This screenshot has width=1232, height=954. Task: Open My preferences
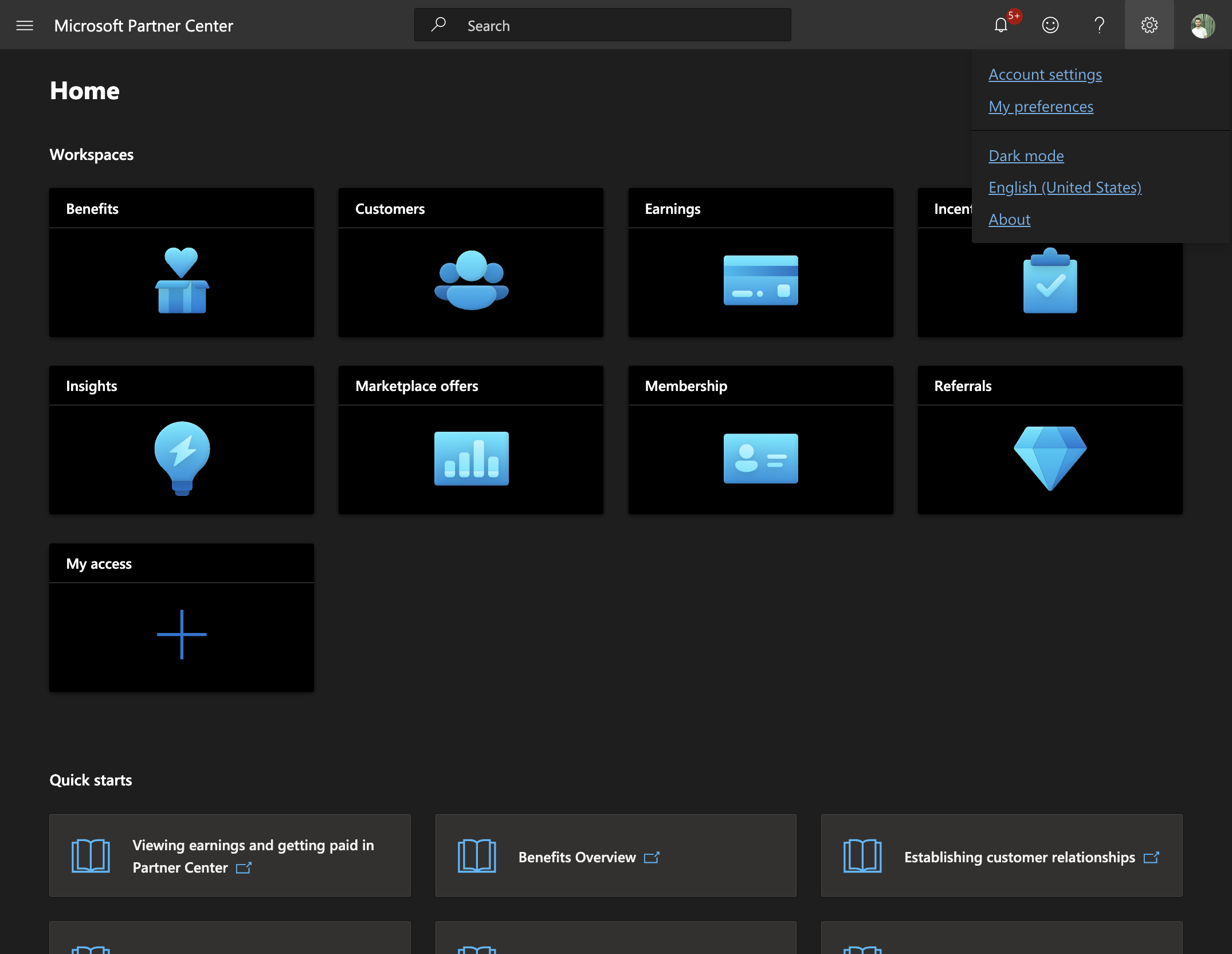pos(1041,107)
